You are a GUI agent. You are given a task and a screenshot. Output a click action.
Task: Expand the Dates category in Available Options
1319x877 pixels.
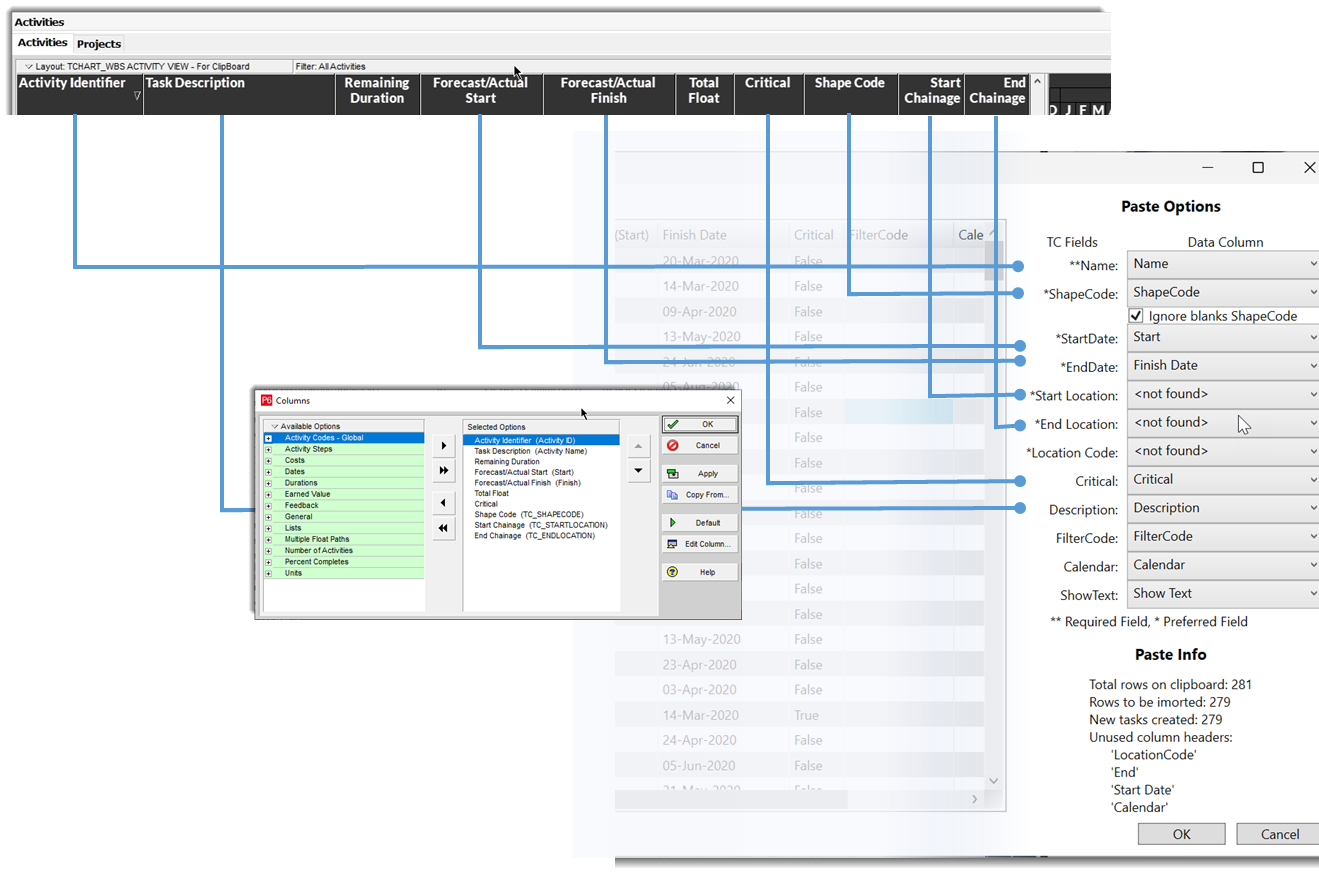(268, 472)
